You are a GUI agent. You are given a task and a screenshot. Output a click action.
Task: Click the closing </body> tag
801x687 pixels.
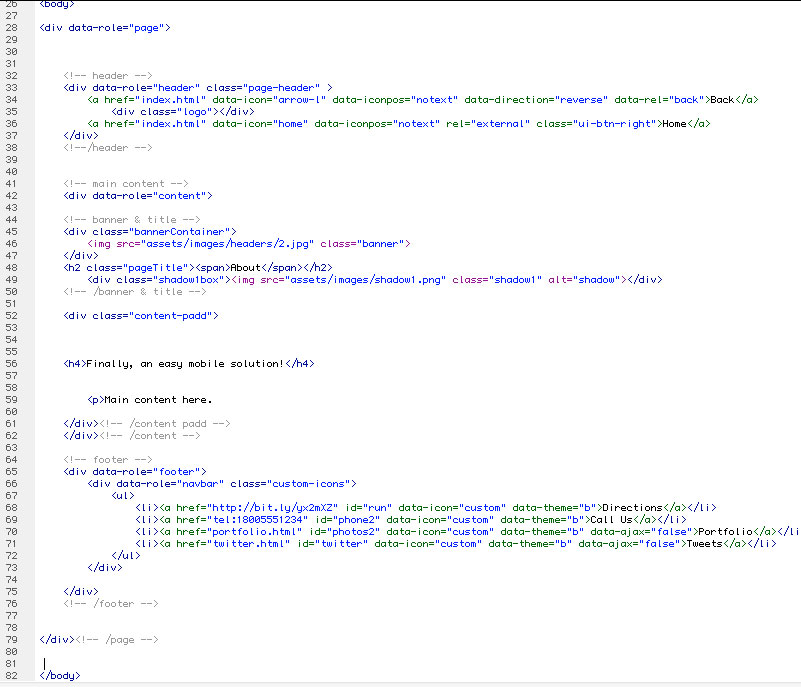(60, 676)
